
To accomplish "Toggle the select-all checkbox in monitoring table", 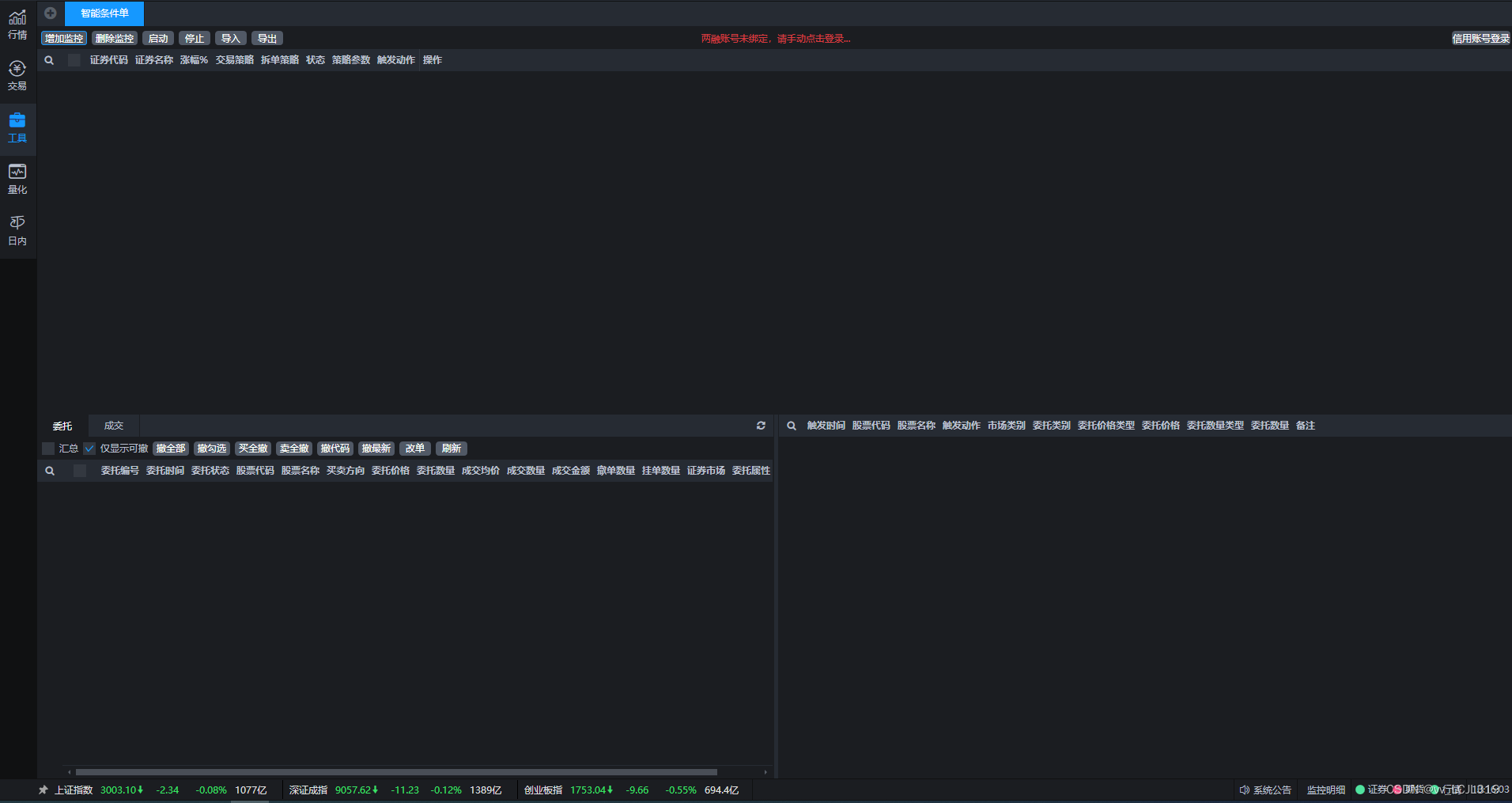I will 74,59.
